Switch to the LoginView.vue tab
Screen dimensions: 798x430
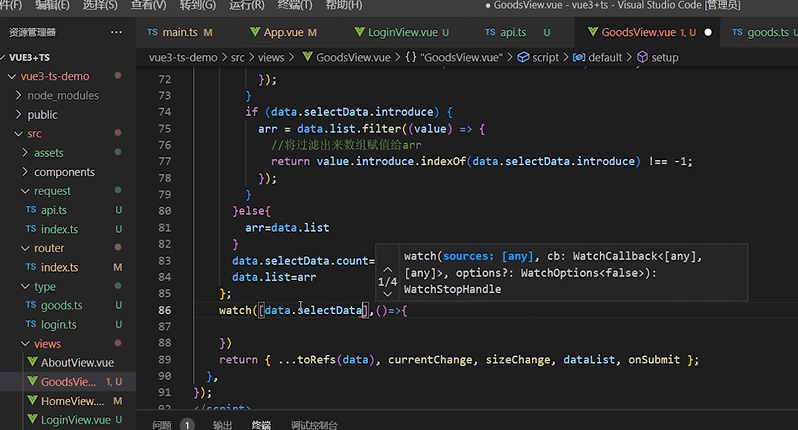coord(402,32)
